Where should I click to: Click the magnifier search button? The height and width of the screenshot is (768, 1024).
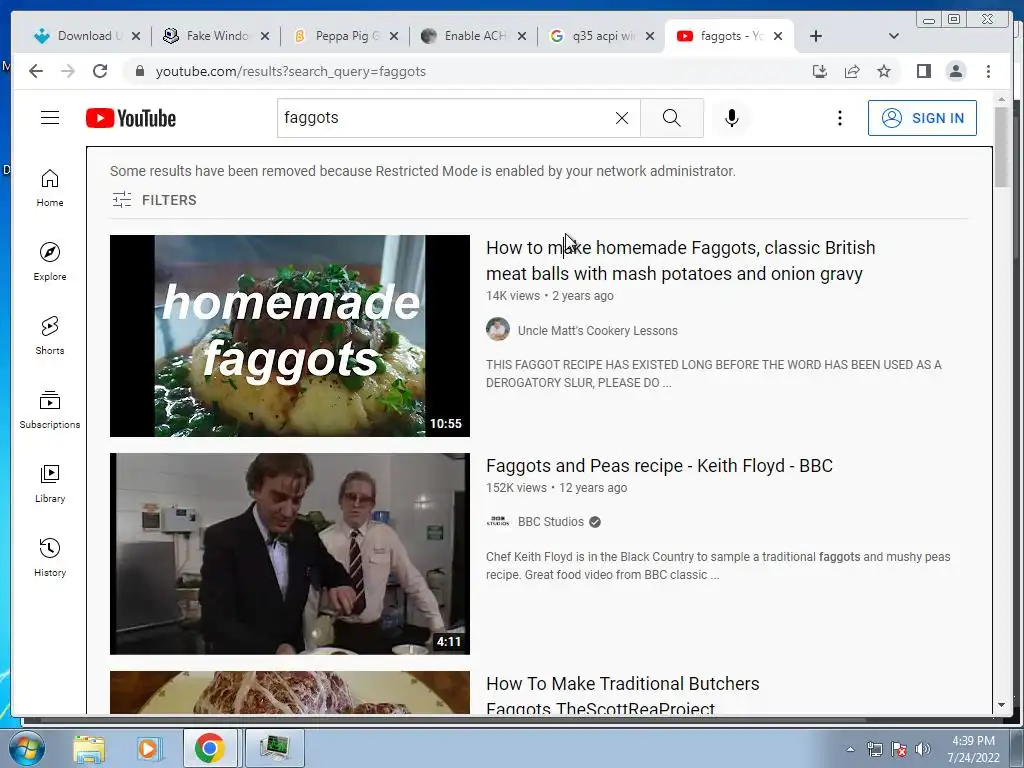(x=671, y=118)
